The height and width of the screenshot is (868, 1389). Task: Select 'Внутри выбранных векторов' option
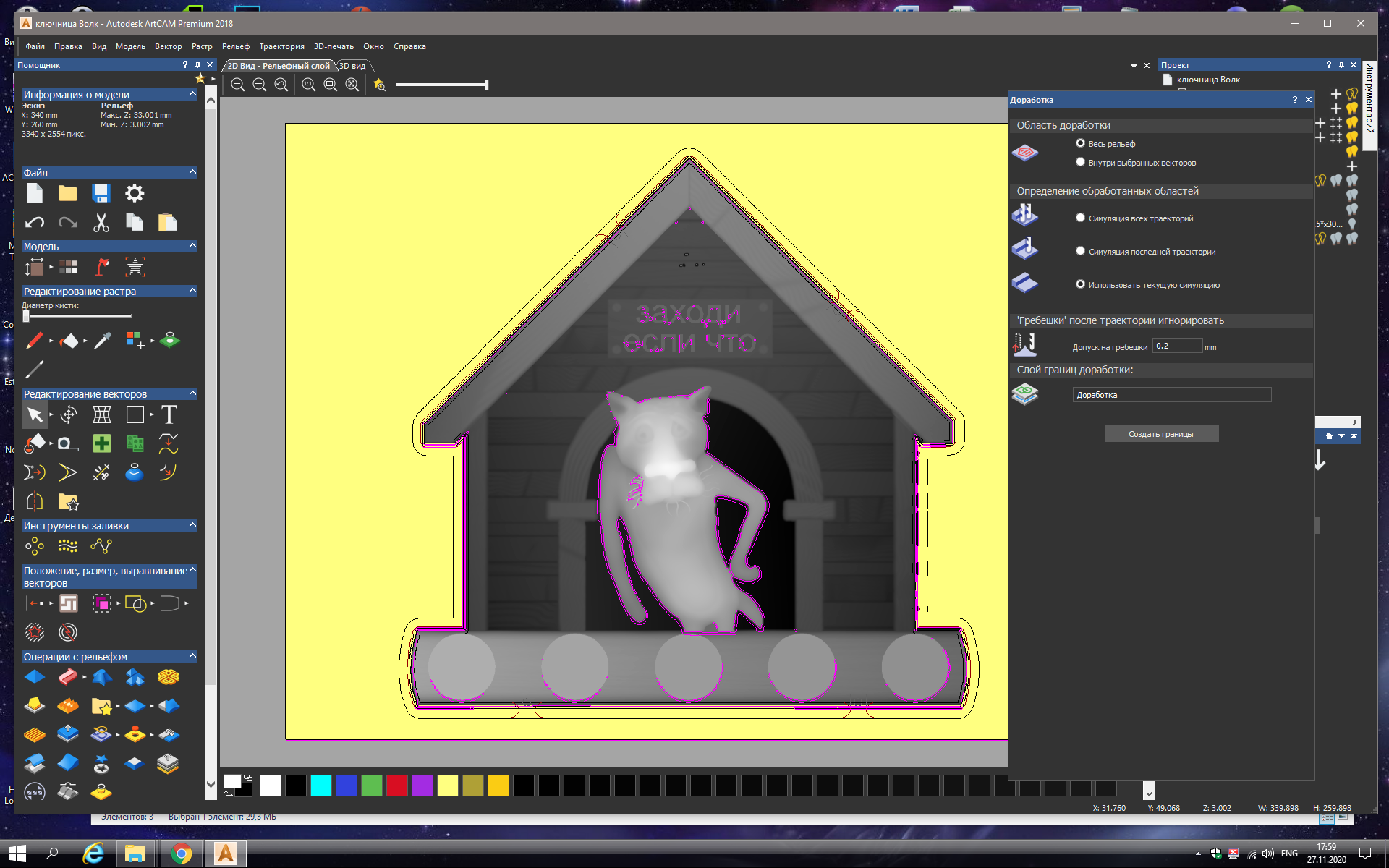point(1080,162)
